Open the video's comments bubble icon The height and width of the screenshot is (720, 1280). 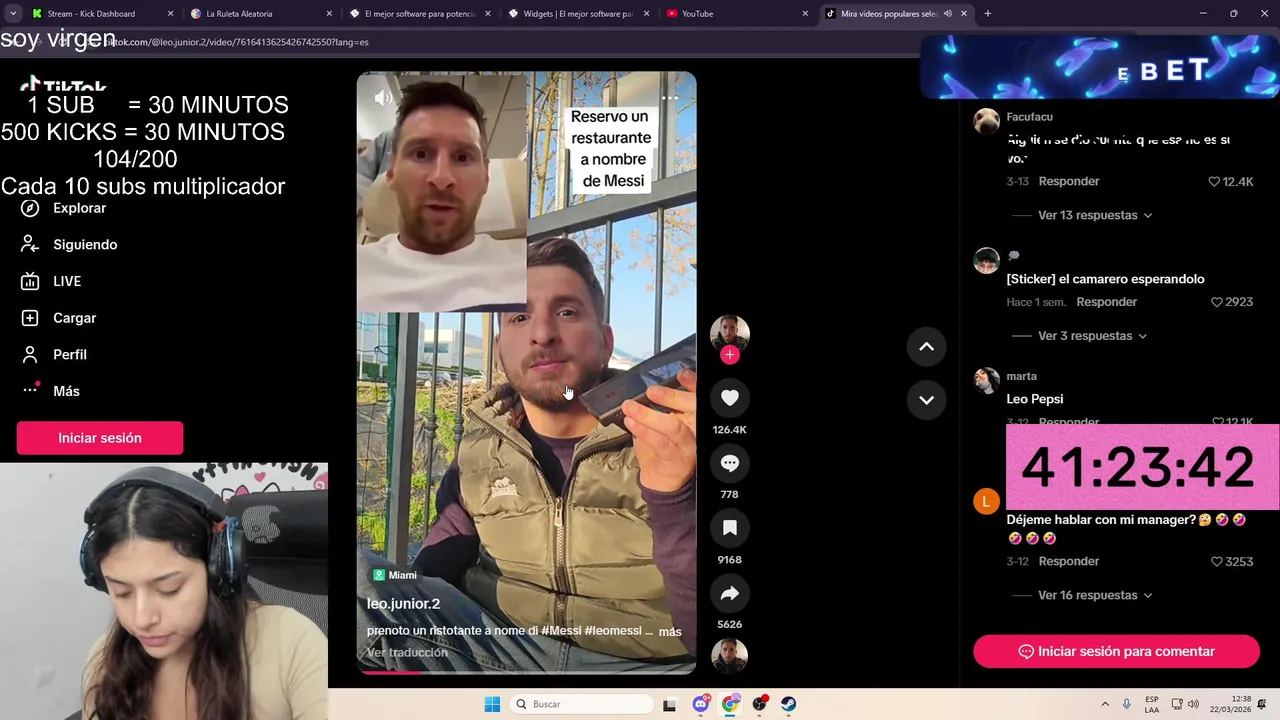[730, 463]
